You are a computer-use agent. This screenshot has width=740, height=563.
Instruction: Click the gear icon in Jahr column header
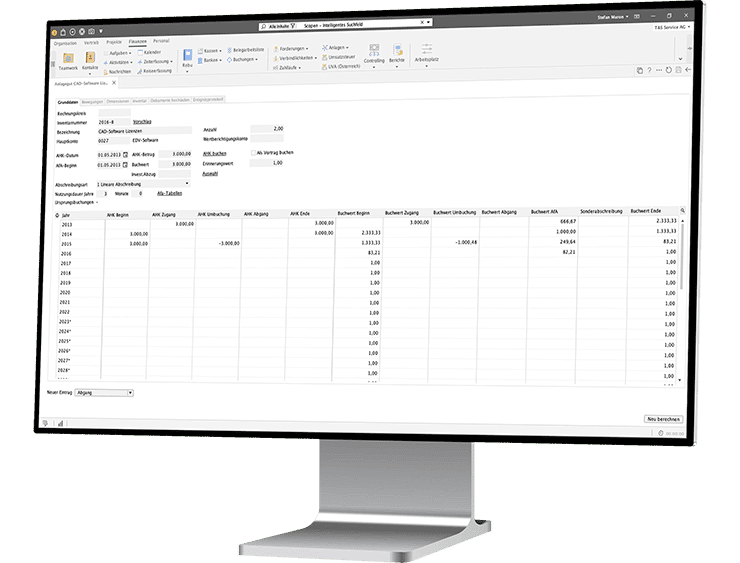pos(58,215)
